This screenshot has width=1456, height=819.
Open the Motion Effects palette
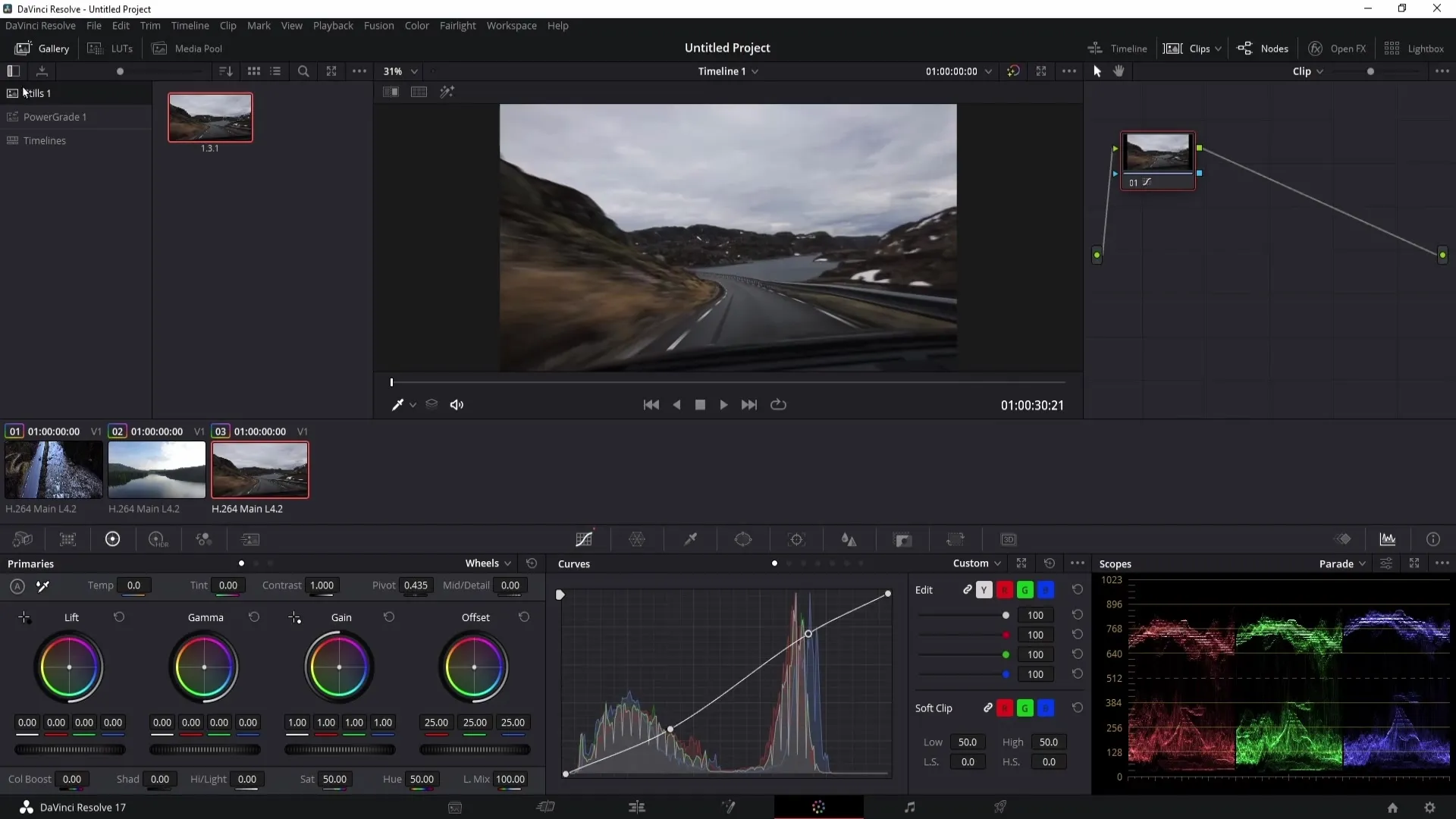click(250, 539)
